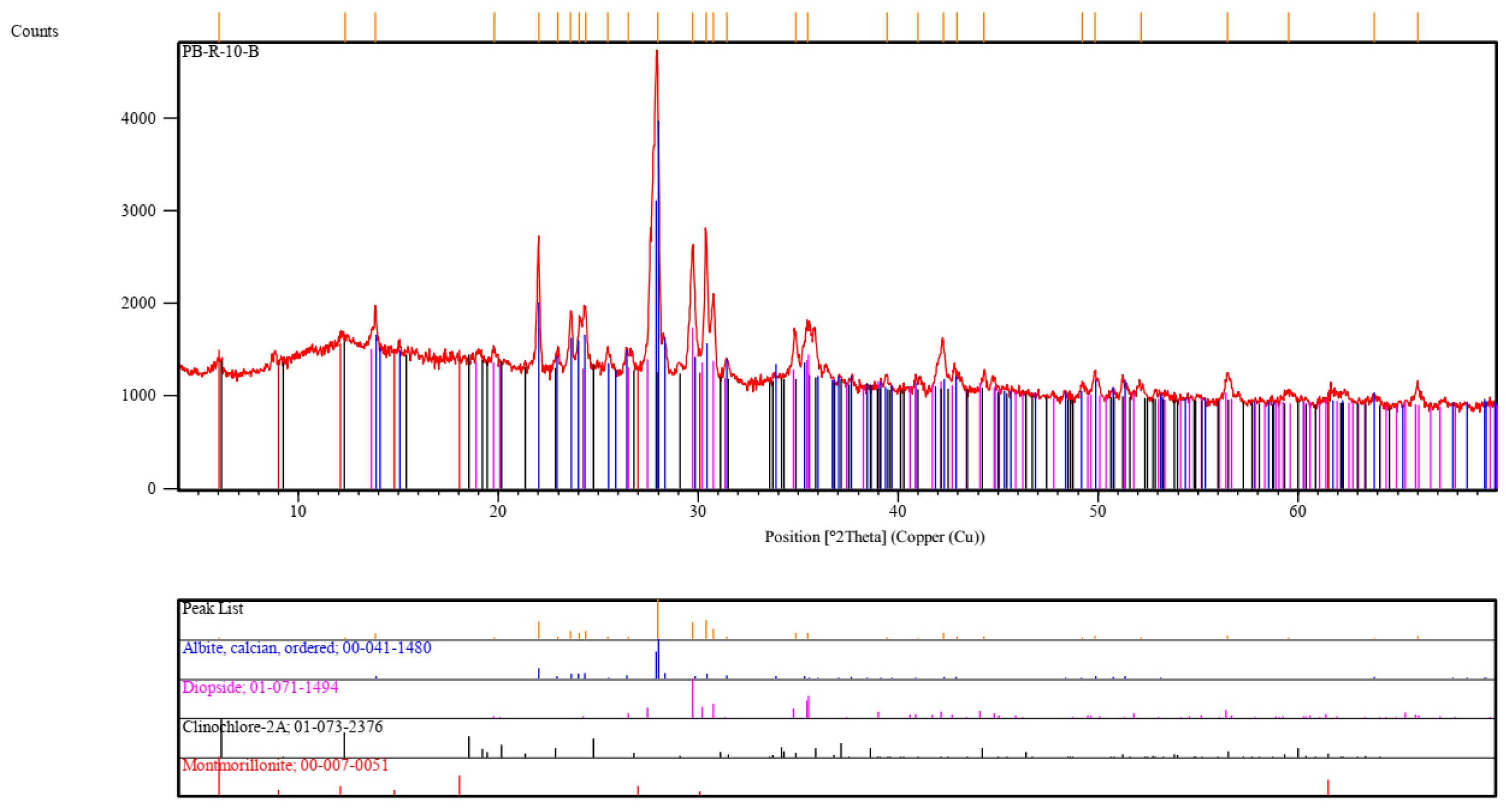Screen dimensions: 1506x812
Task: Select the Montmorillonite 00-007-0051 entry
Action: [284, 765]
